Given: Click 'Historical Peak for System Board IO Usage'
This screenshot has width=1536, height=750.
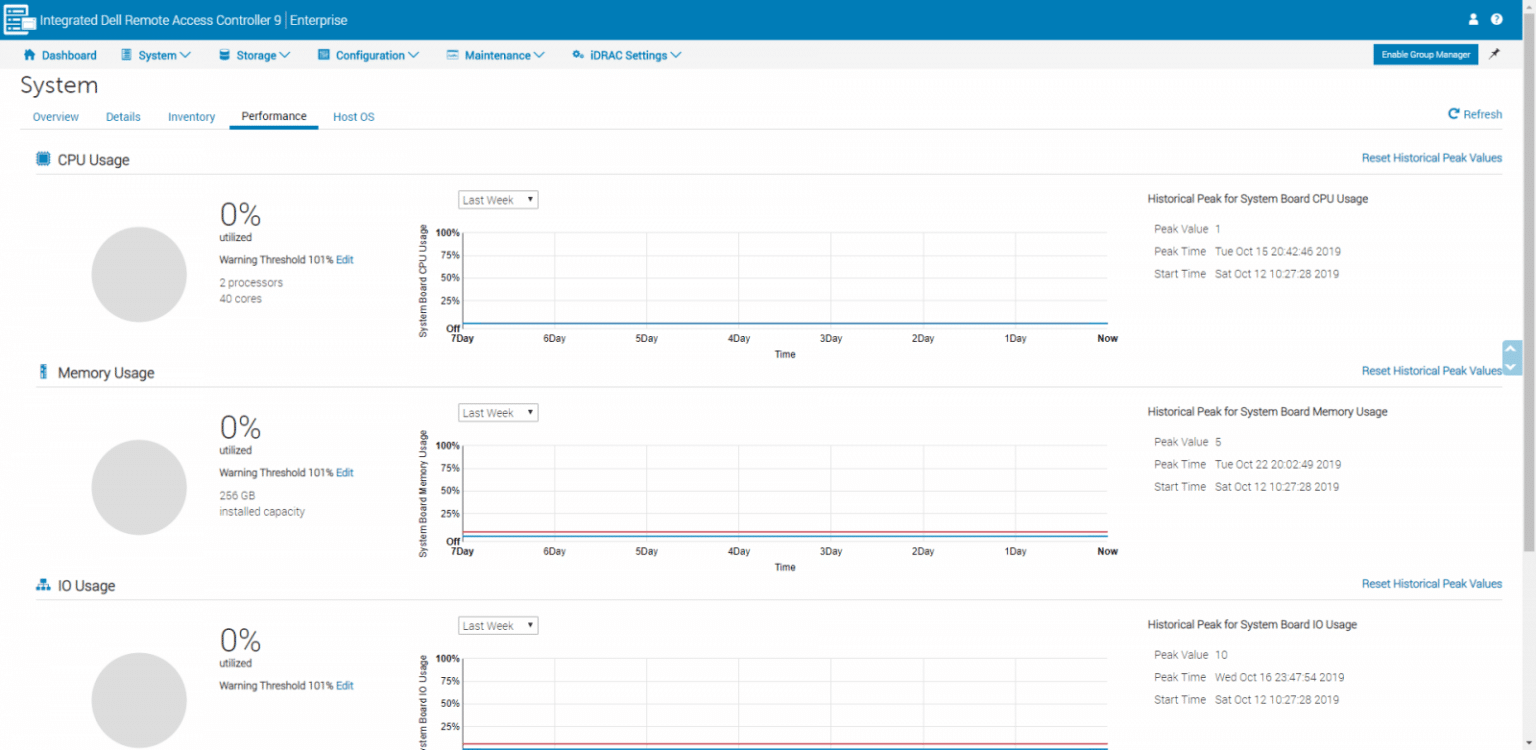Looking at the screenshot, I should point(1252,625).
